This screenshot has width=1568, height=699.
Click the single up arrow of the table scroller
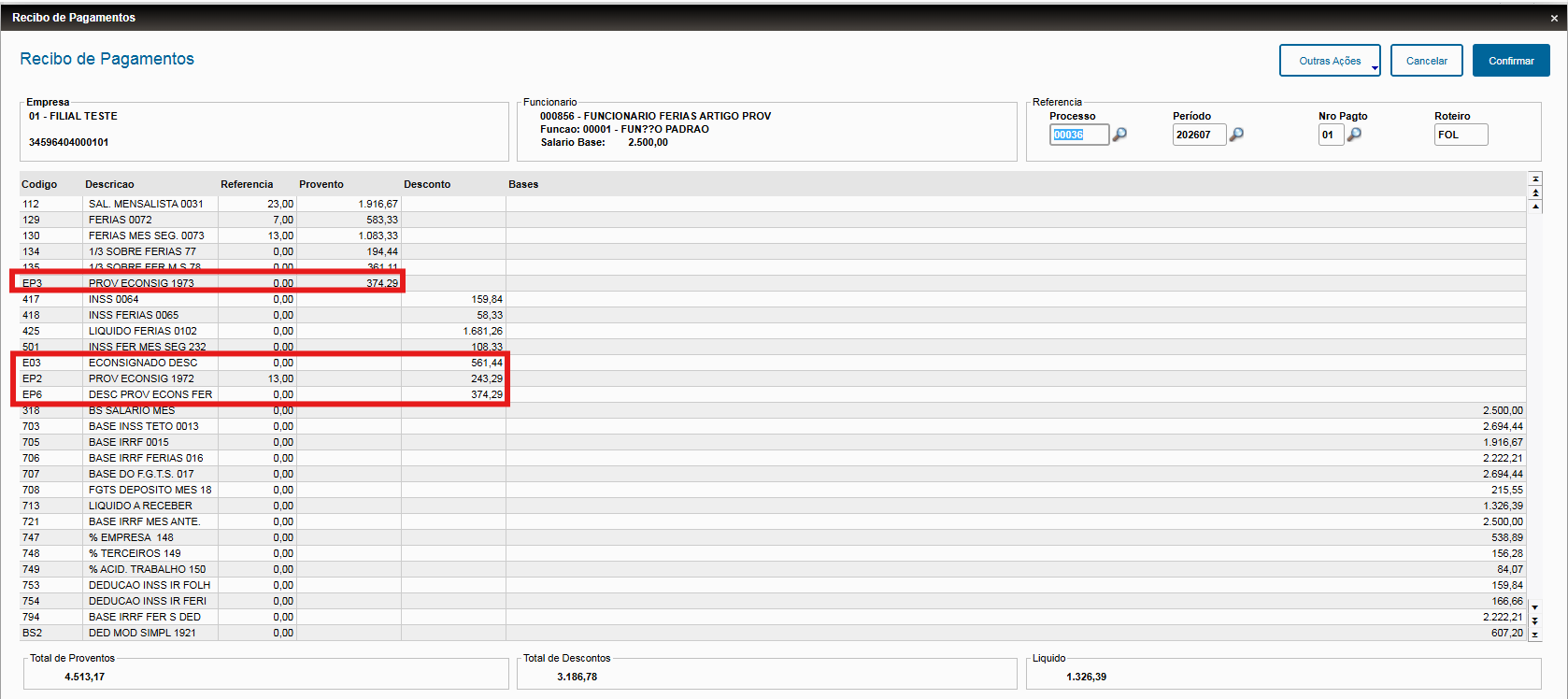[1535, 207]
